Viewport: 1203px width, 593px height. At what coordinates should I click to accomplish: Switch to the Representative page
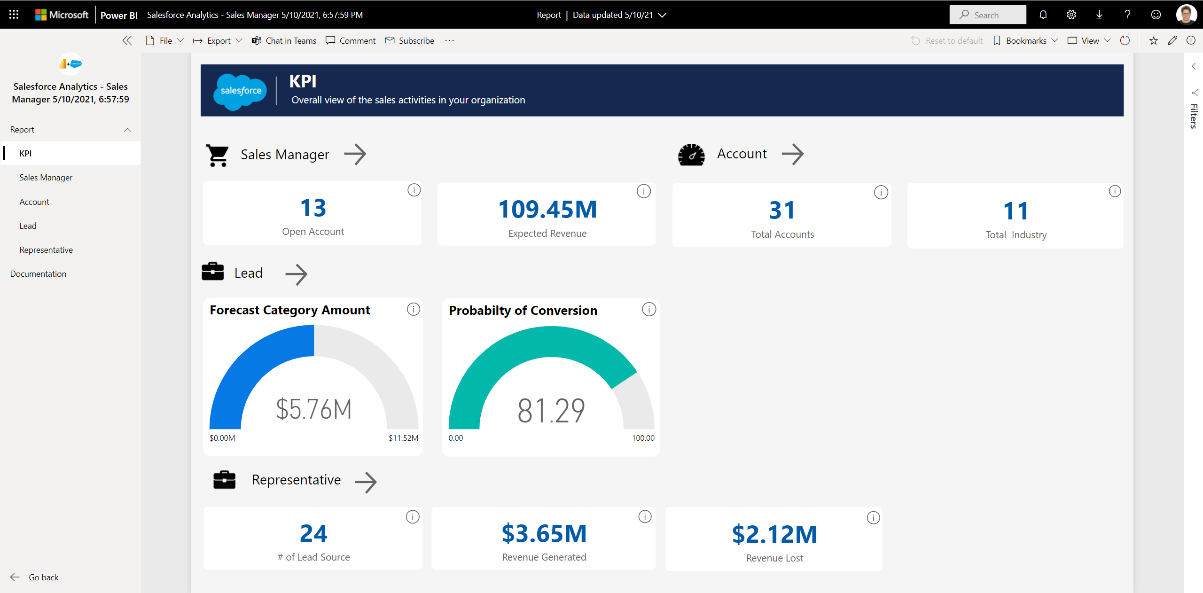click(x=46, y=250)
